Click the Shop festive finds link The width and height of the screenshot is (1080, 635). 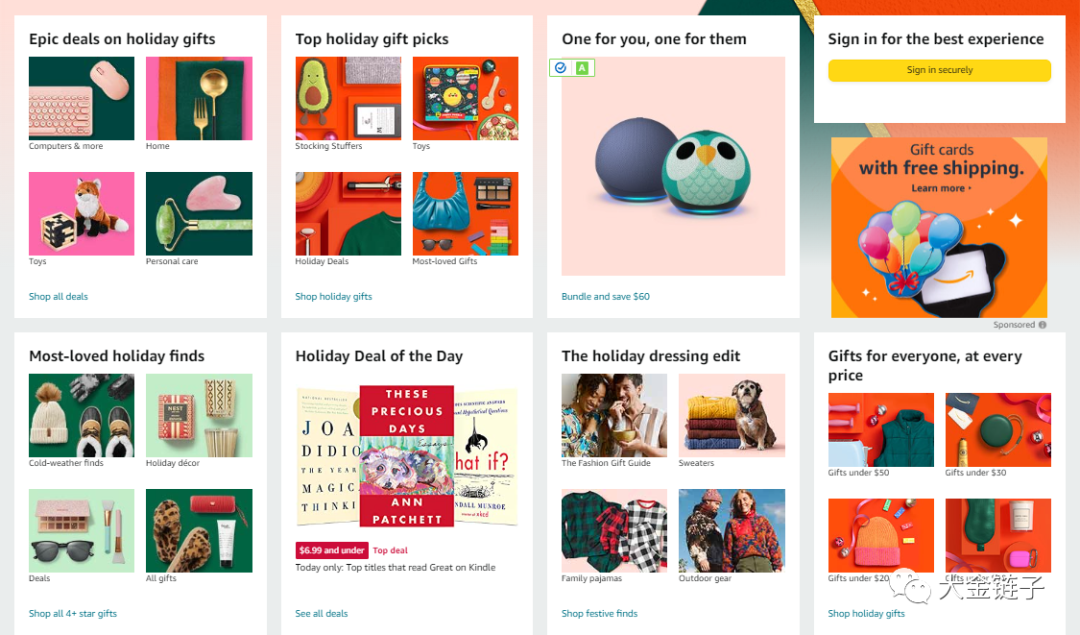[599, 614]
